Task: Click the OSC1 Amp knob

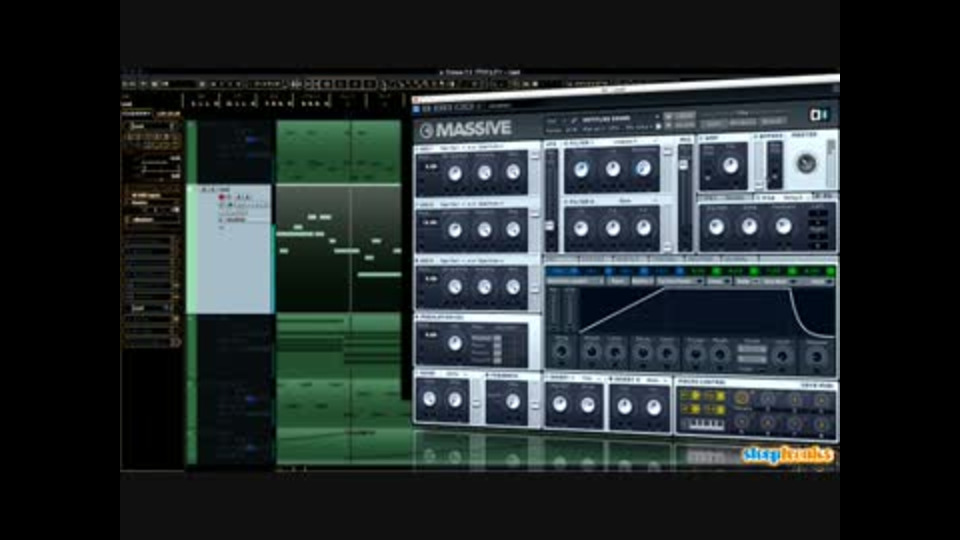Action: [513, 173]
